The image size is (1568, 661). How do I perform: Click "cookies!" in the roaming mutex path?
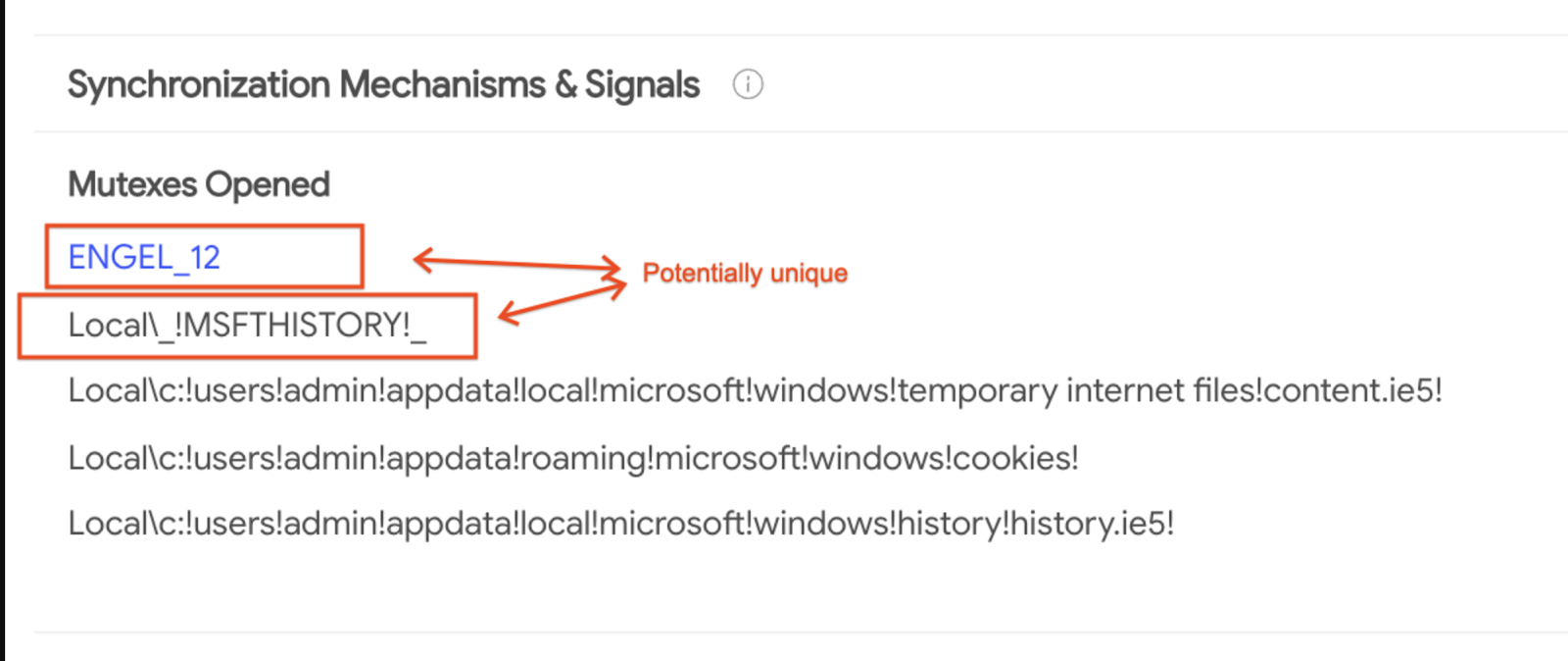[1015, 457]
